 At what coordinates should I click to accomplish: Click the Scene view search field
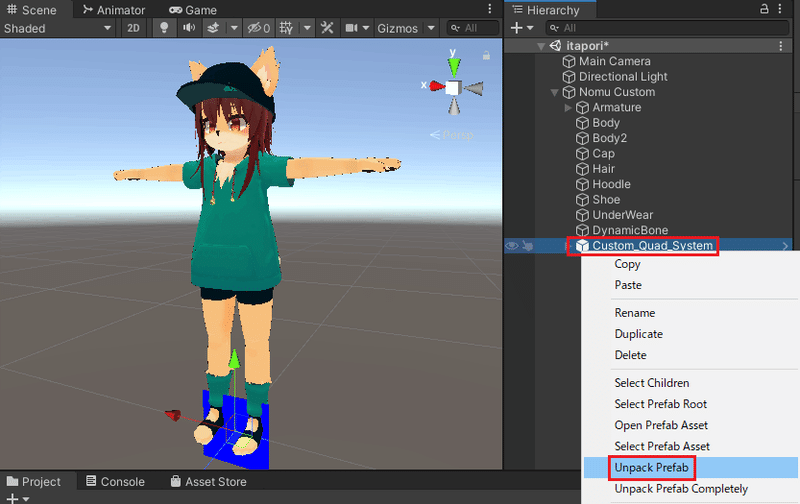tap(472, 28)
